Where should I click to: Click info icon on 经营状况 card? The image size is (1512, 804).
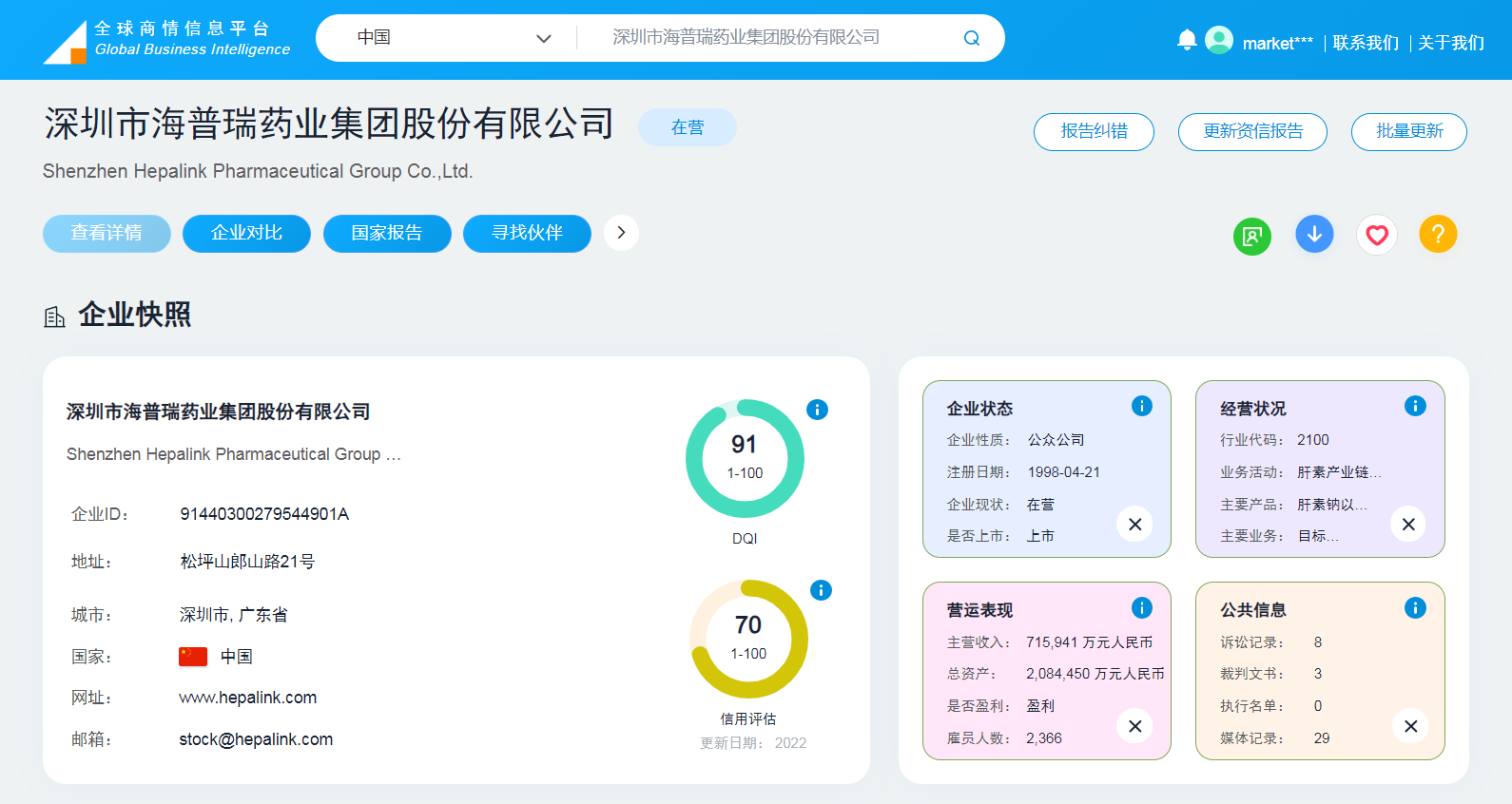click(1415, 406)
